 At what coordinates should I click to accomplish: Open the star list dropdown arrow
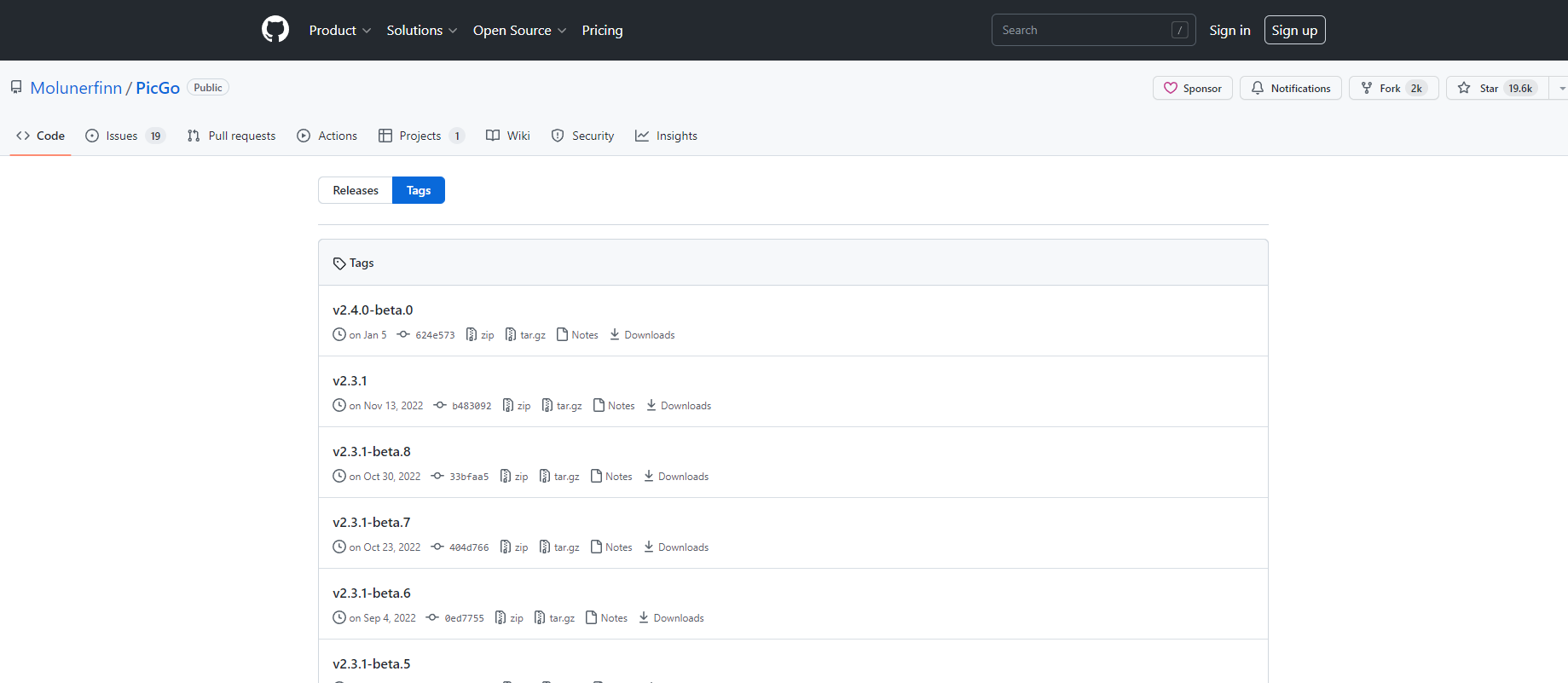pos(1560,88)
